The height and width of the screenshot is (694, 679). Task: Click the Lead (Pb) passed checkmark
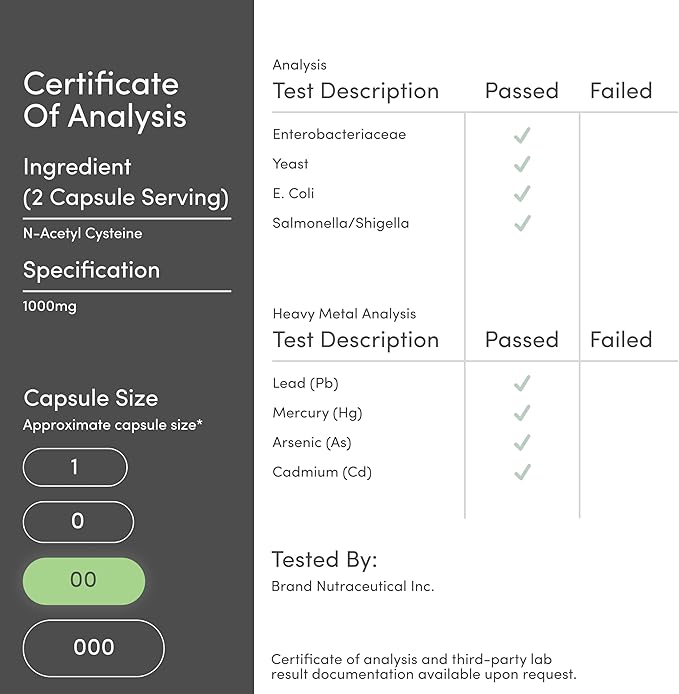522,383
